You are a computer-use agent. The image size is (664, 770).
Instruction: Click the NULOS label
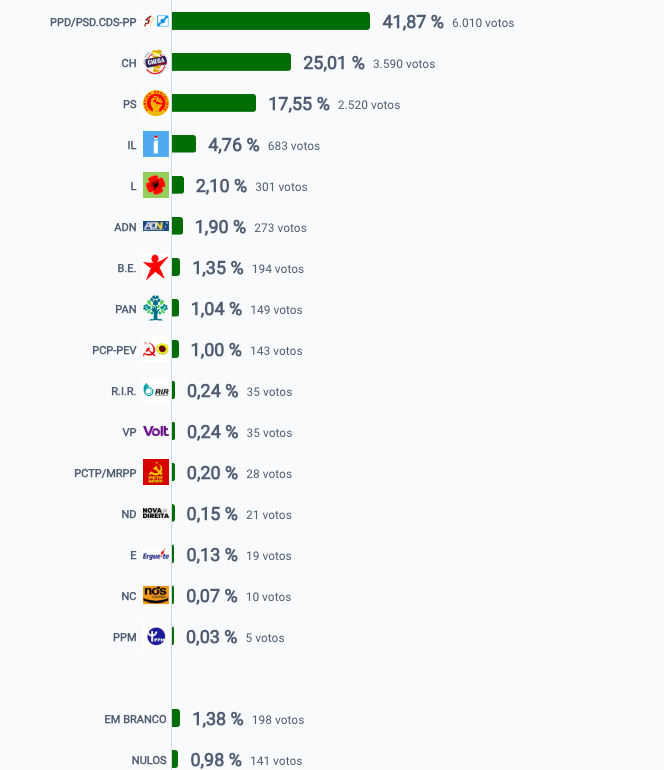(149, 760)
